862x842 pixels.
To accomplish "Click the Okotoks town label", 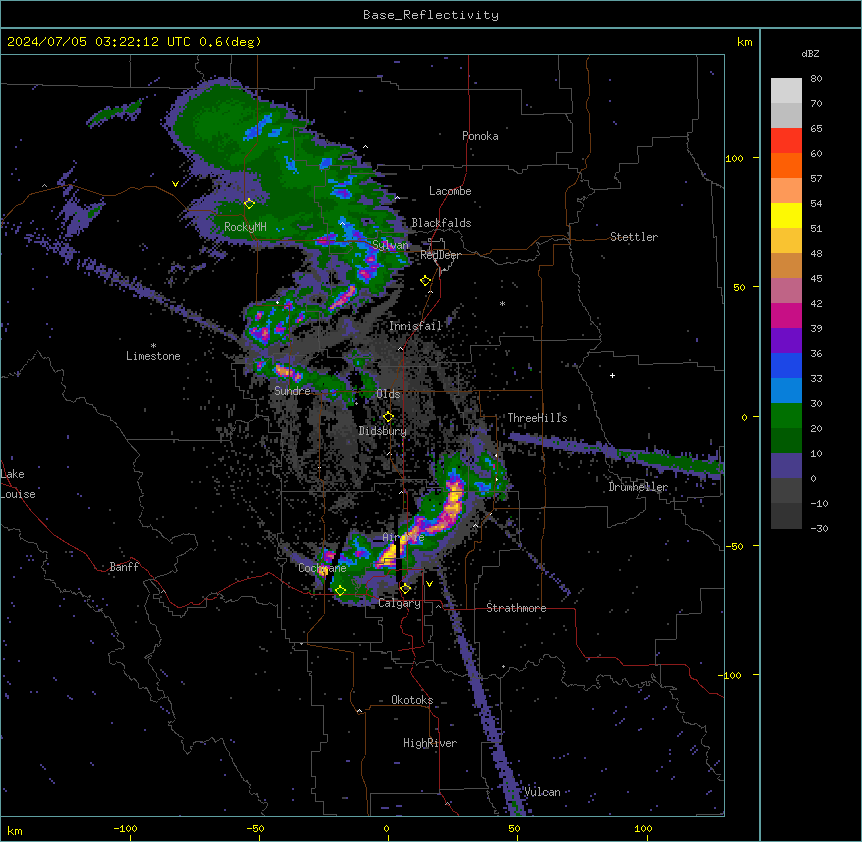I will coord(412,700).
